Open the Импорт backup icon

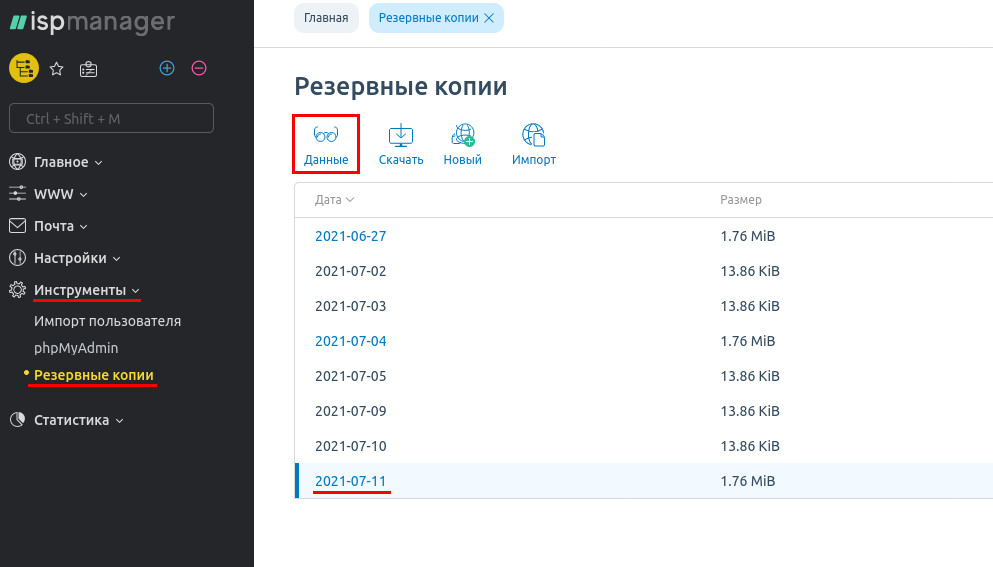[x=534, y=135]
